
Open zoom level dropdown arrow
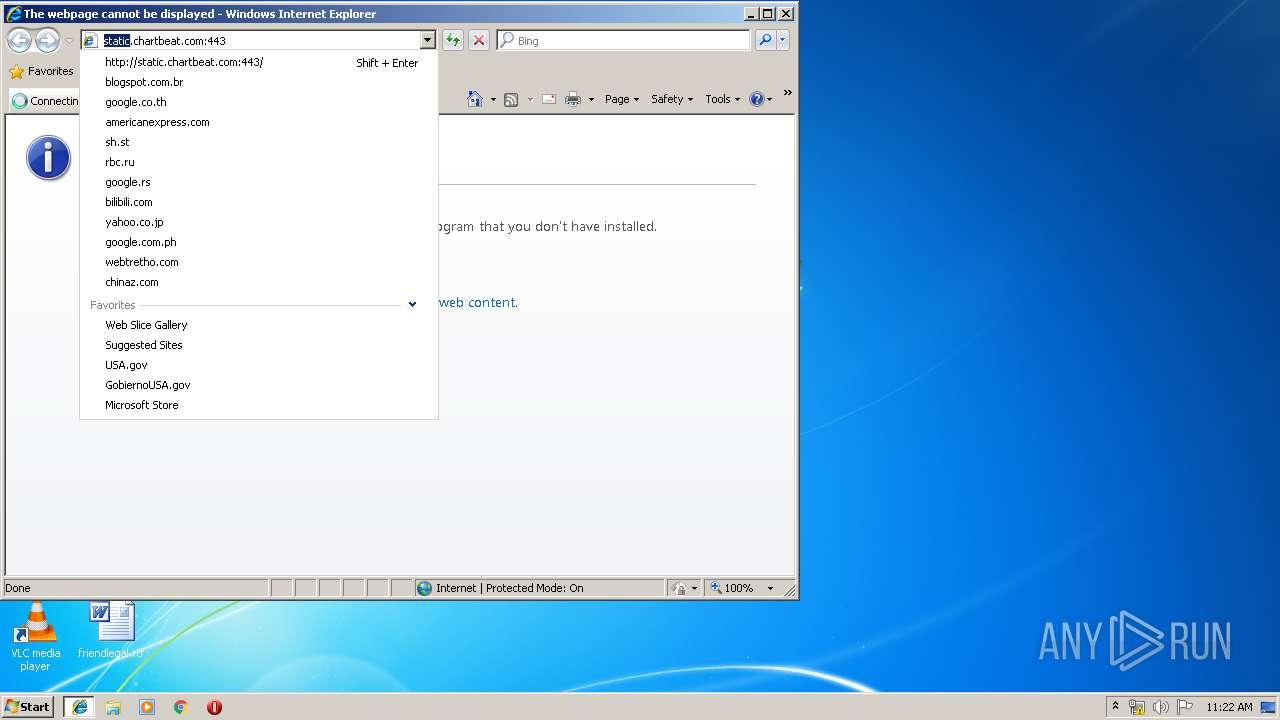(771, 588)
